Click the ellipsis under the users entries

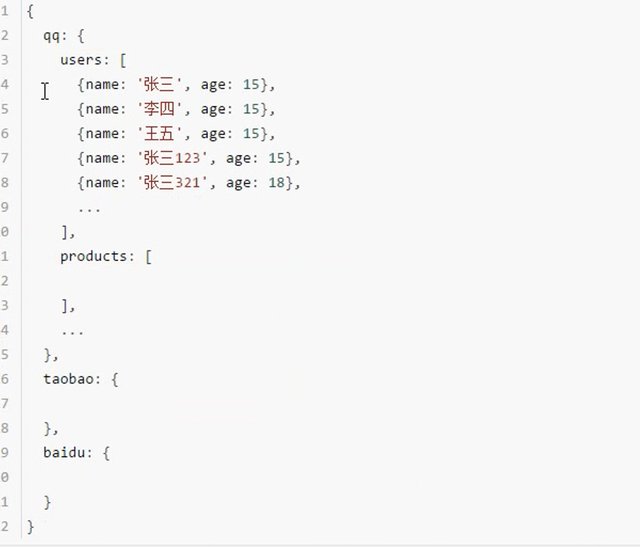point(89,208)
